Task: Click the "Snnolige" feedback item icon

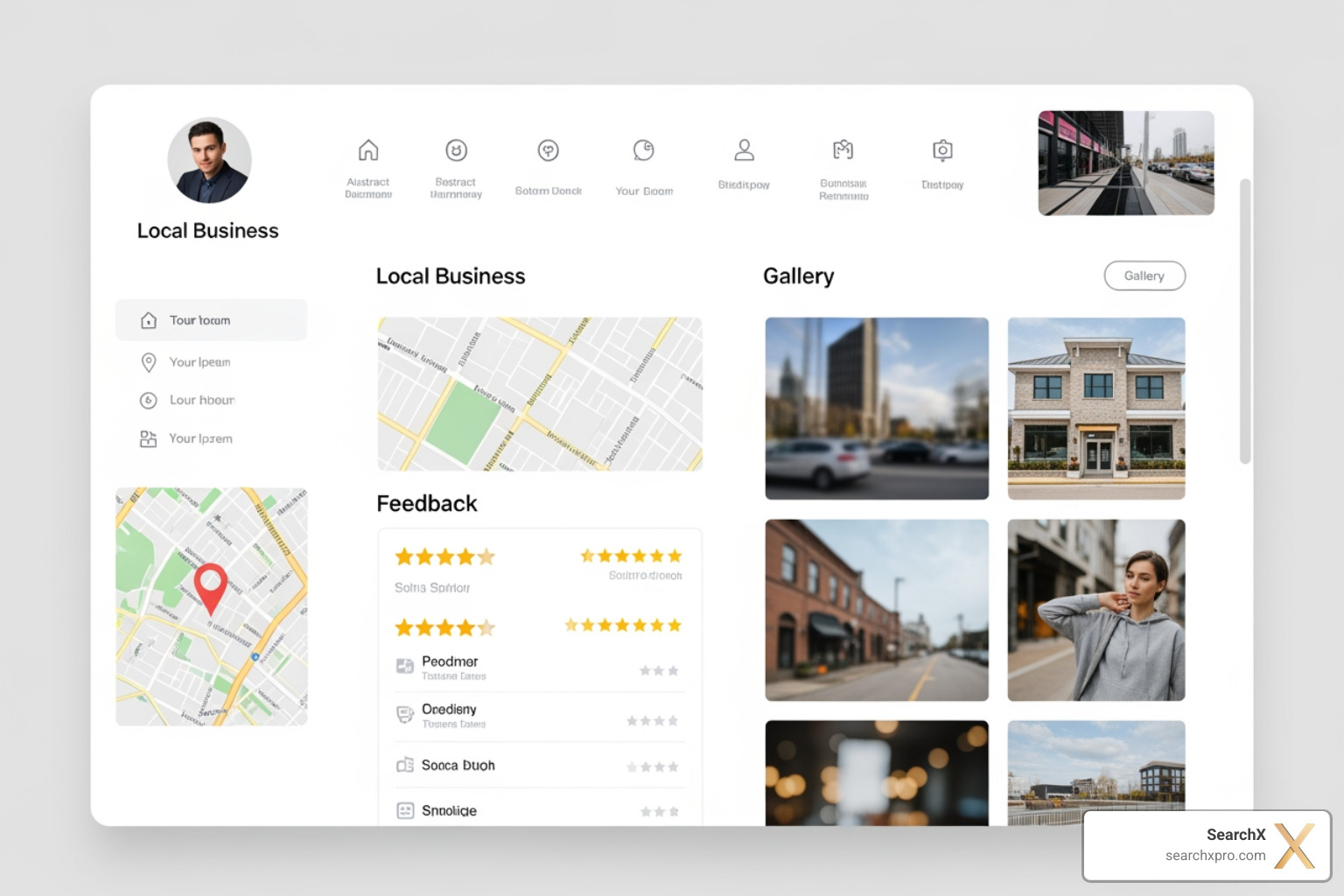Action: 404,810
